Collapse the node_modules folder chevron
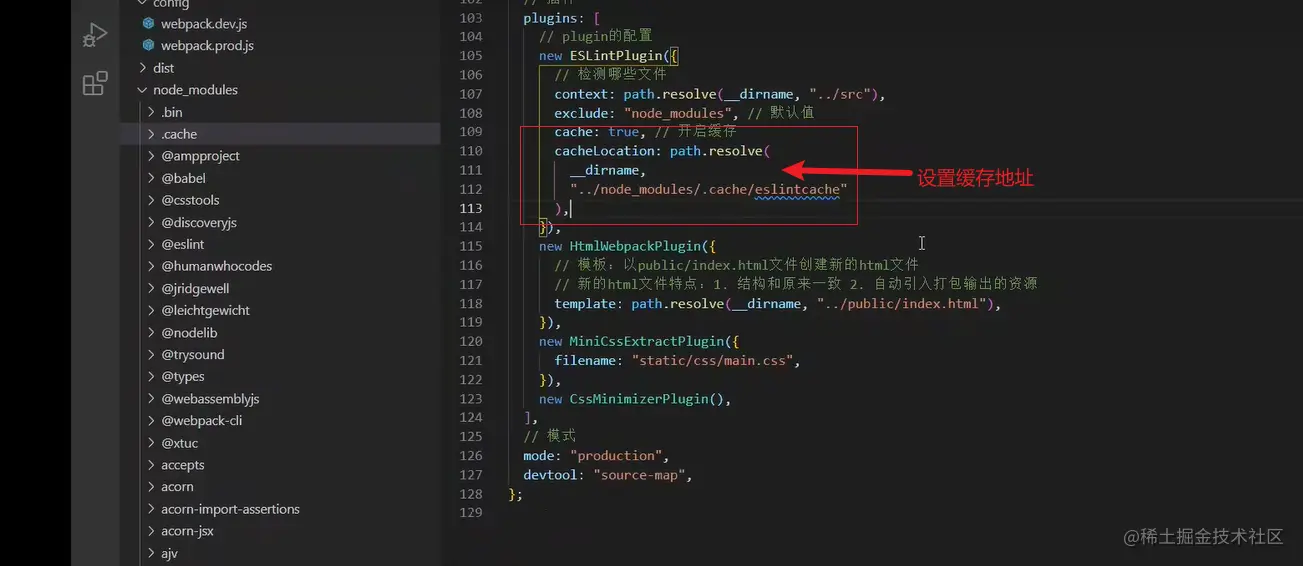1303x566 pixels. pos(143,90)
